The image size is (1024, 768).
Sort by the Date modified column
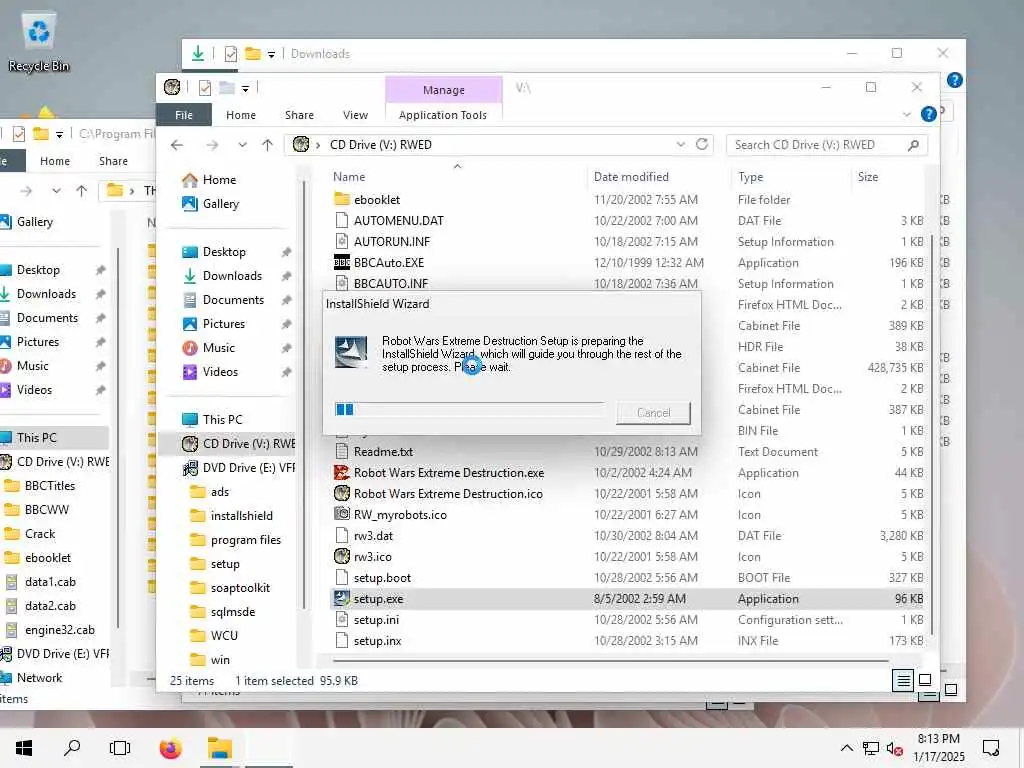point(631,177)
